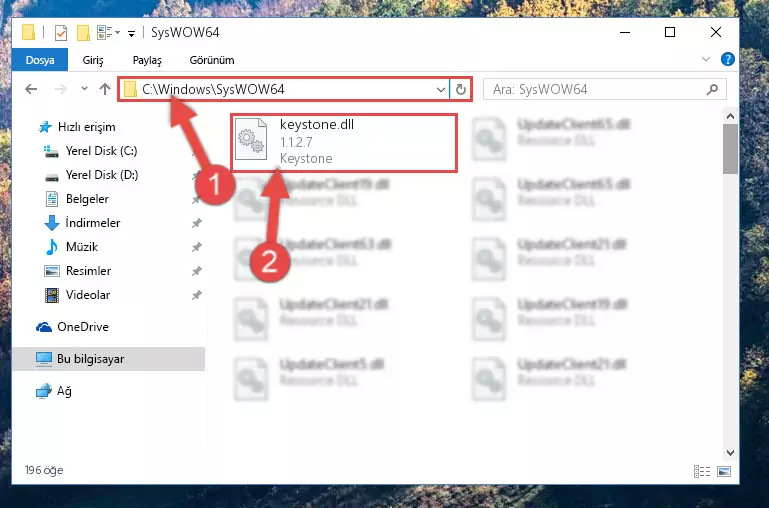Go forward with the right arrow

point(60,89)
